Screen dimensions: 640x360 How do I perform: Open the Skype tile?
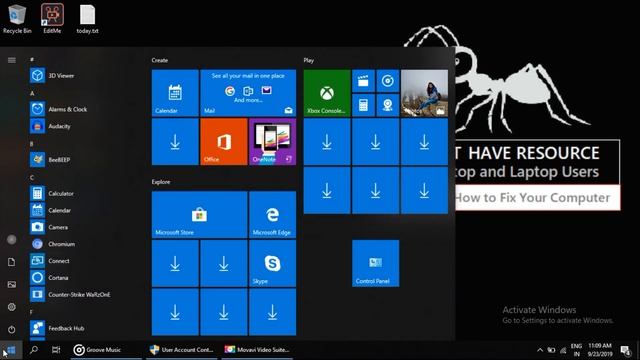[273, 263]
